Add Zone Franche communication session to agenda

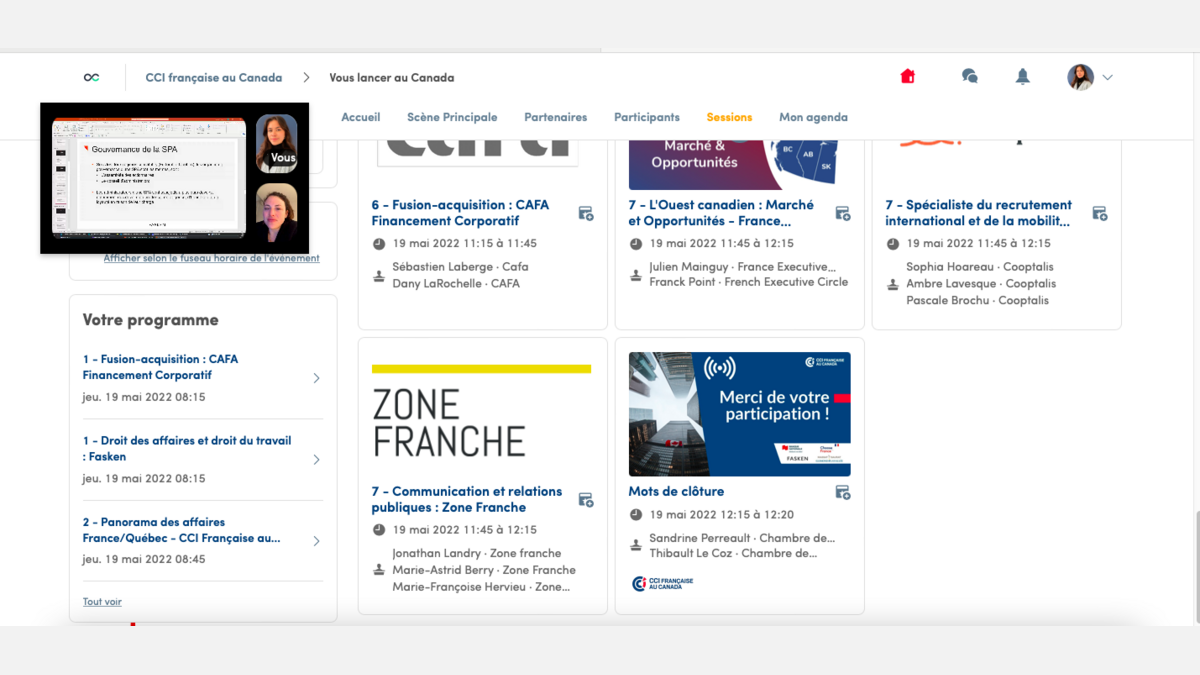pos(586,500)
